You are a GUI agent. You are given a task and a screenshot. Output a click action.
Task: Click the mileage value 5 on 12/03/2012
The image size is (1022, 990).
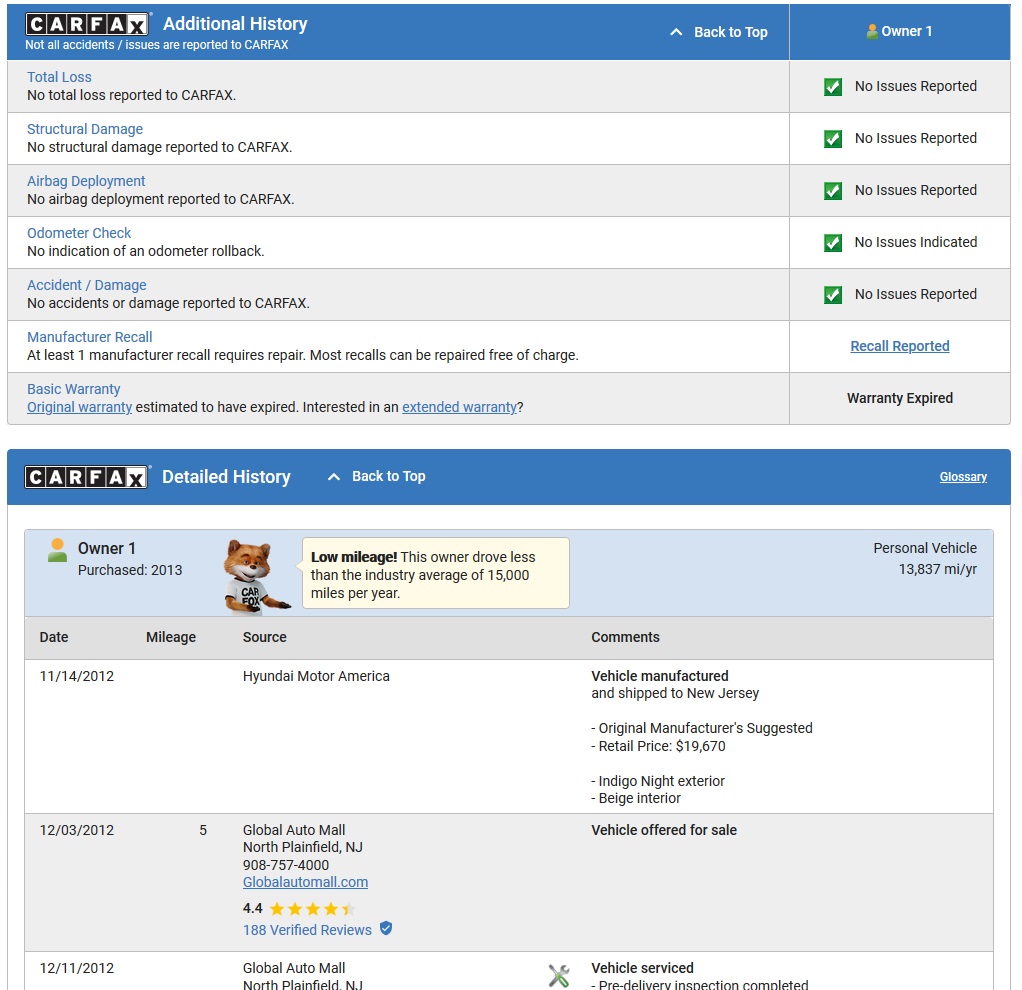203,830
